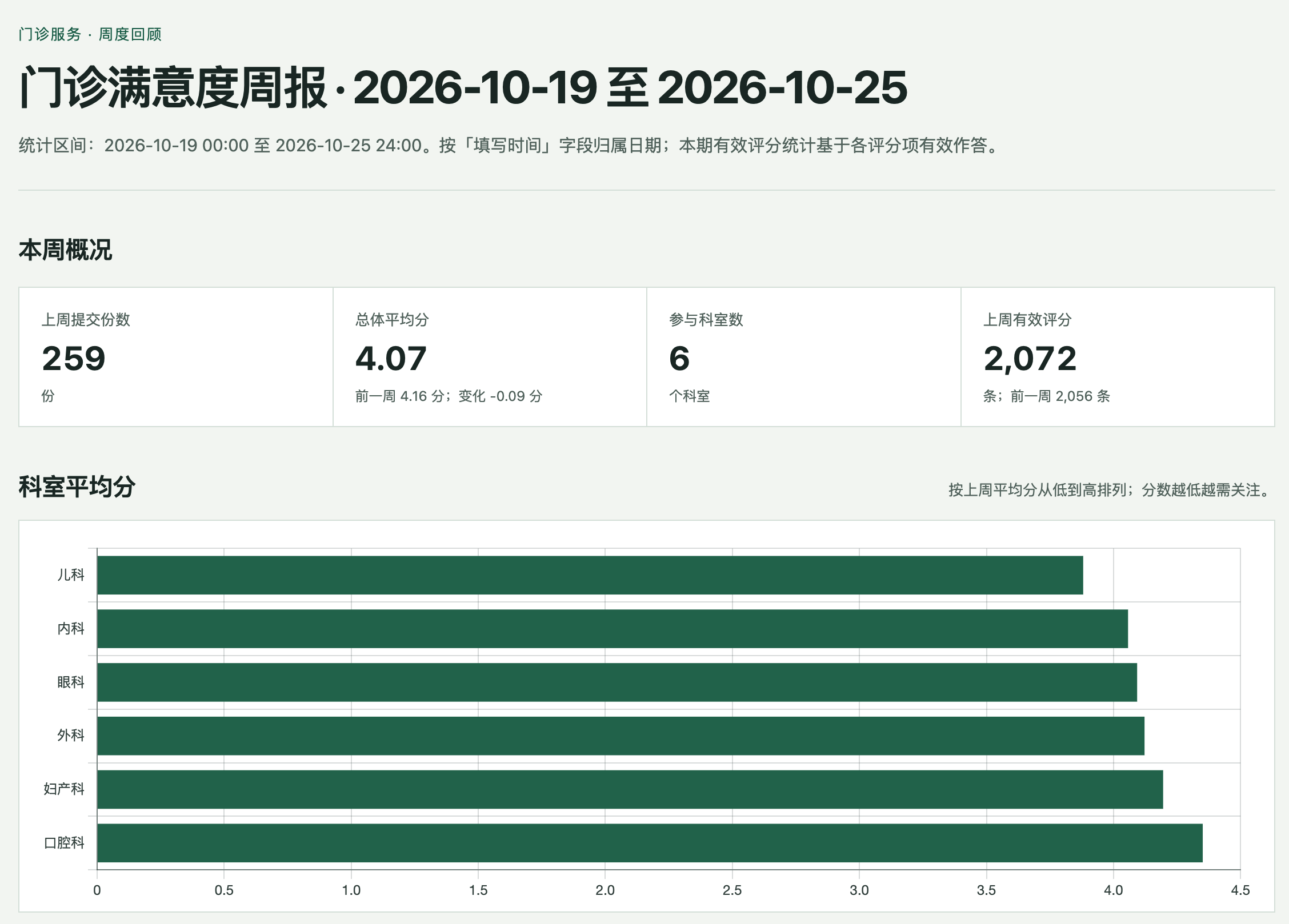Click the 4.0 x-axis tick label
The height and width of the screenshot is (924, 1289).
point(1113,890)
